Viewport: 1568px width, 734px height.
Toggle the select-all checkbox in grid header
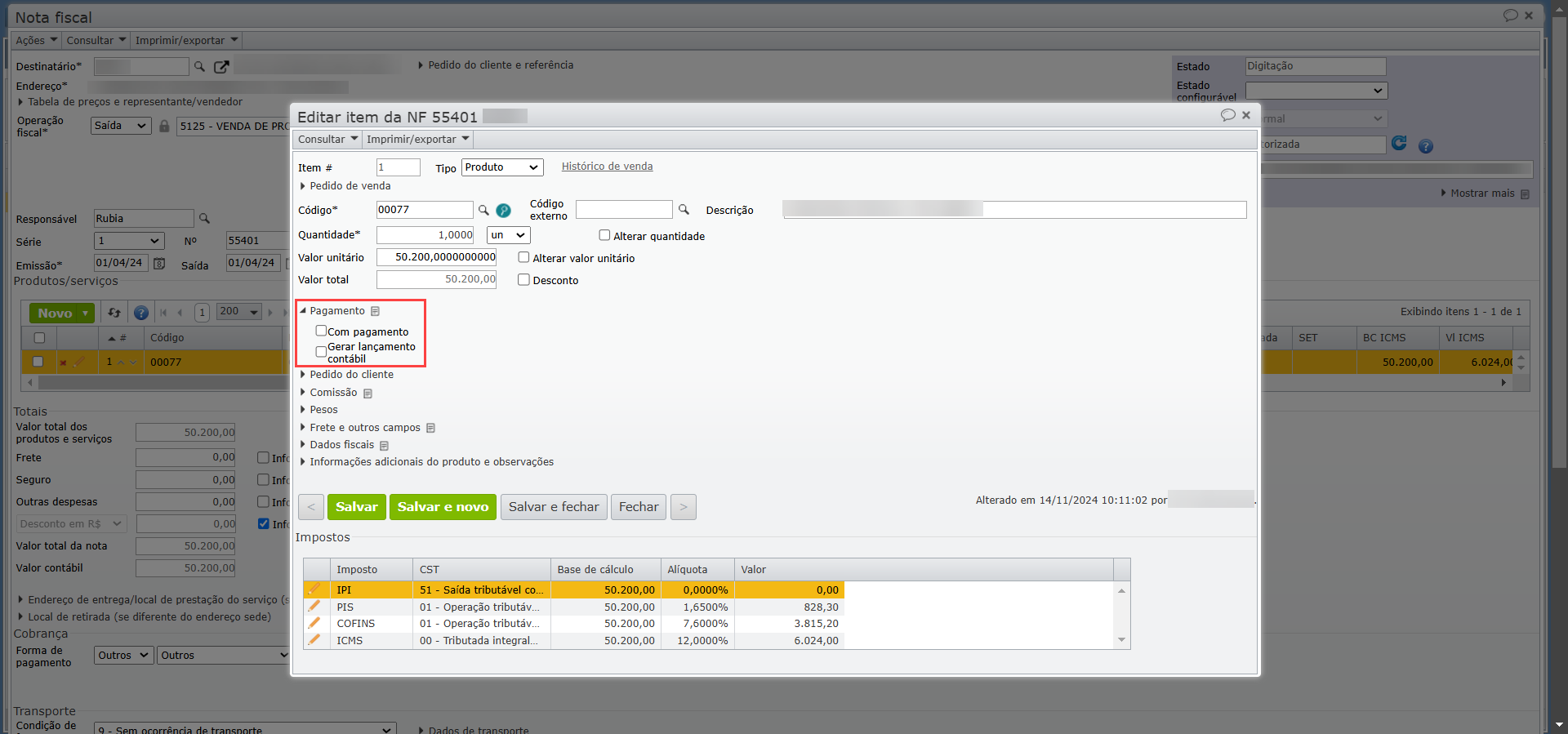point(39,338)
